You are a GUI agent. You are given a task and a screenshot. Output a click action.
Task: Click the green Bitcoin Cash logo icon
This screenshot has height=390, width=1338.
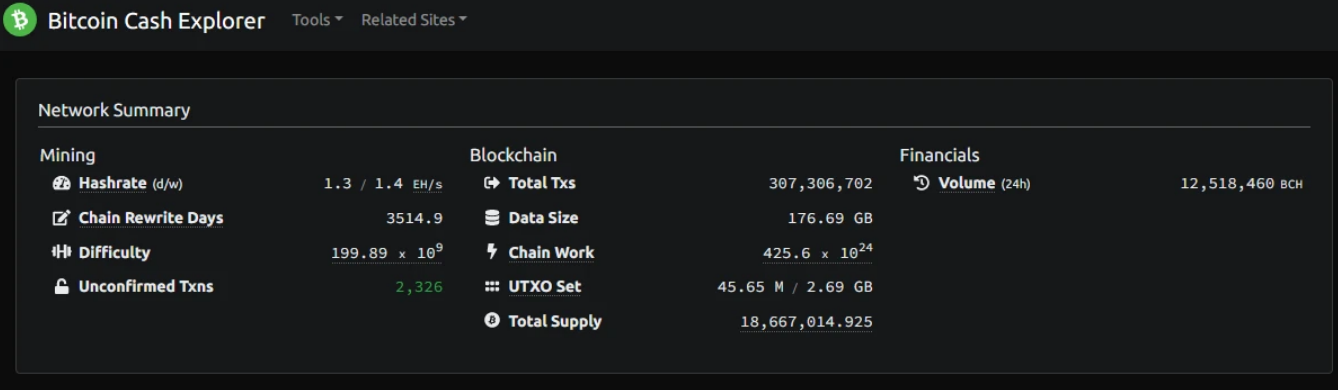point(20,20)
